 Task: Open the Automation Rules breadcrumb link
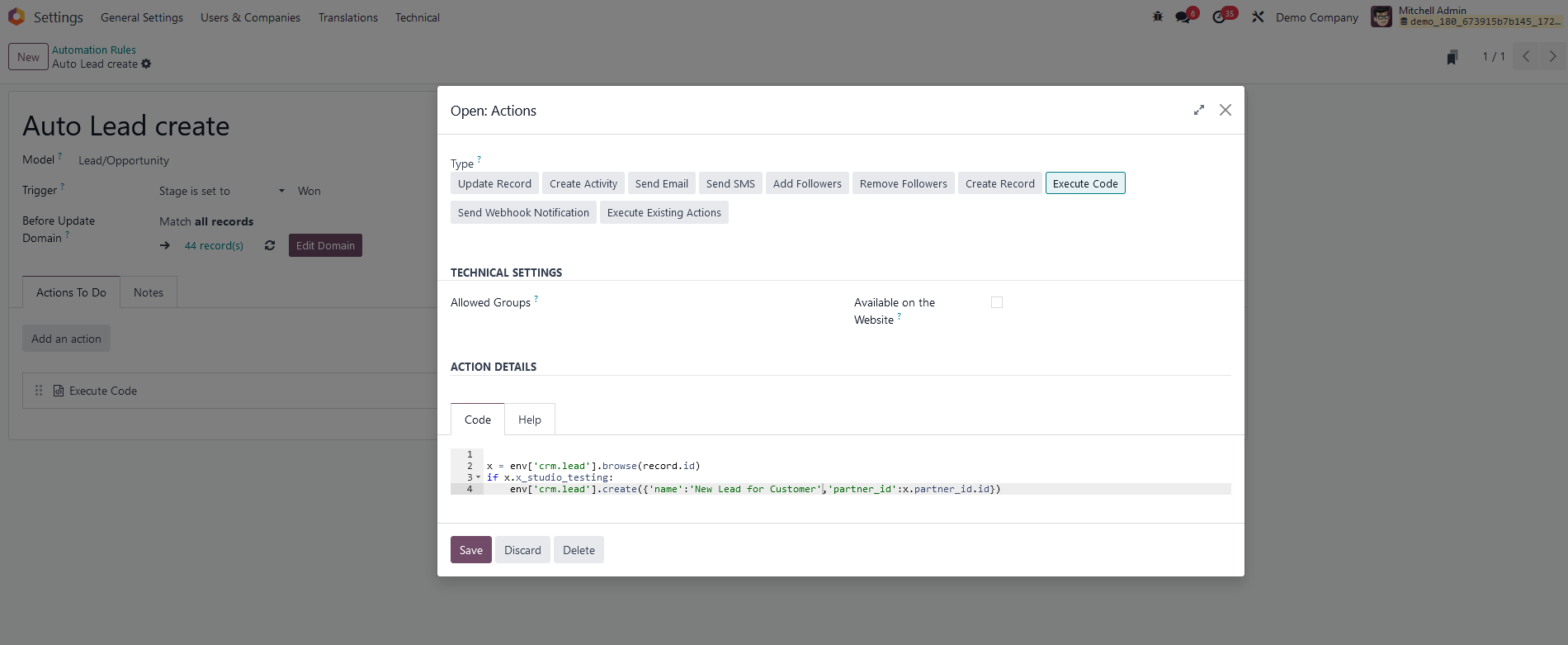(94, 50)
